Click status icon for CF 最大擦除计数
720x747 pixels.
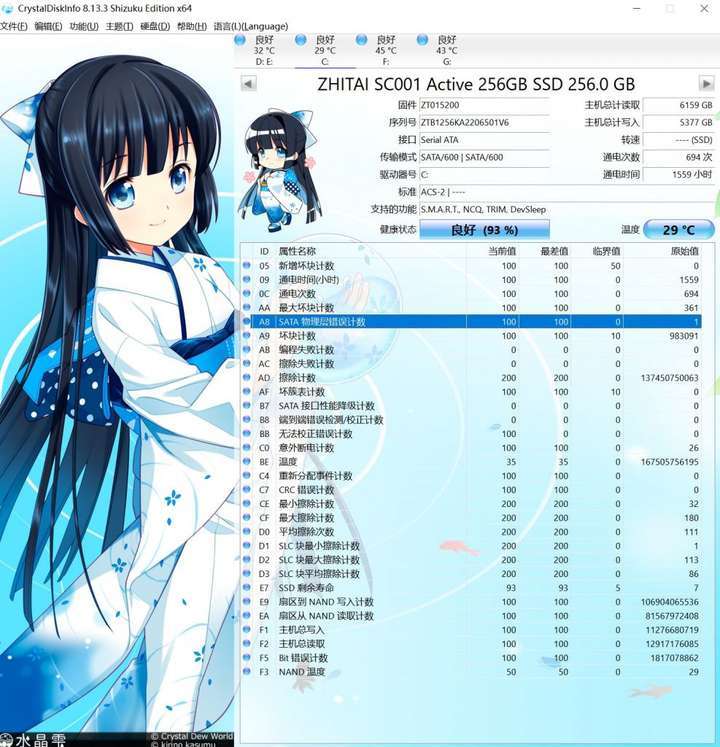tap(247, 517)
